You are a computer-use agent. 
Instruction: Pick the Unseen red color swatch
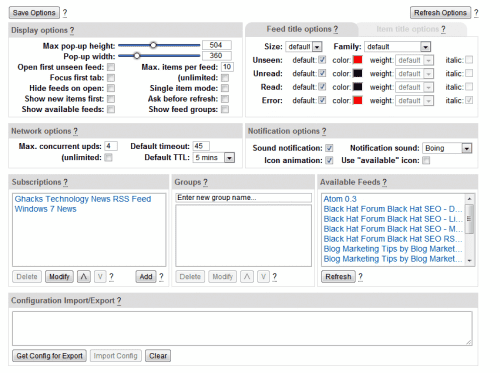[358, 60]
